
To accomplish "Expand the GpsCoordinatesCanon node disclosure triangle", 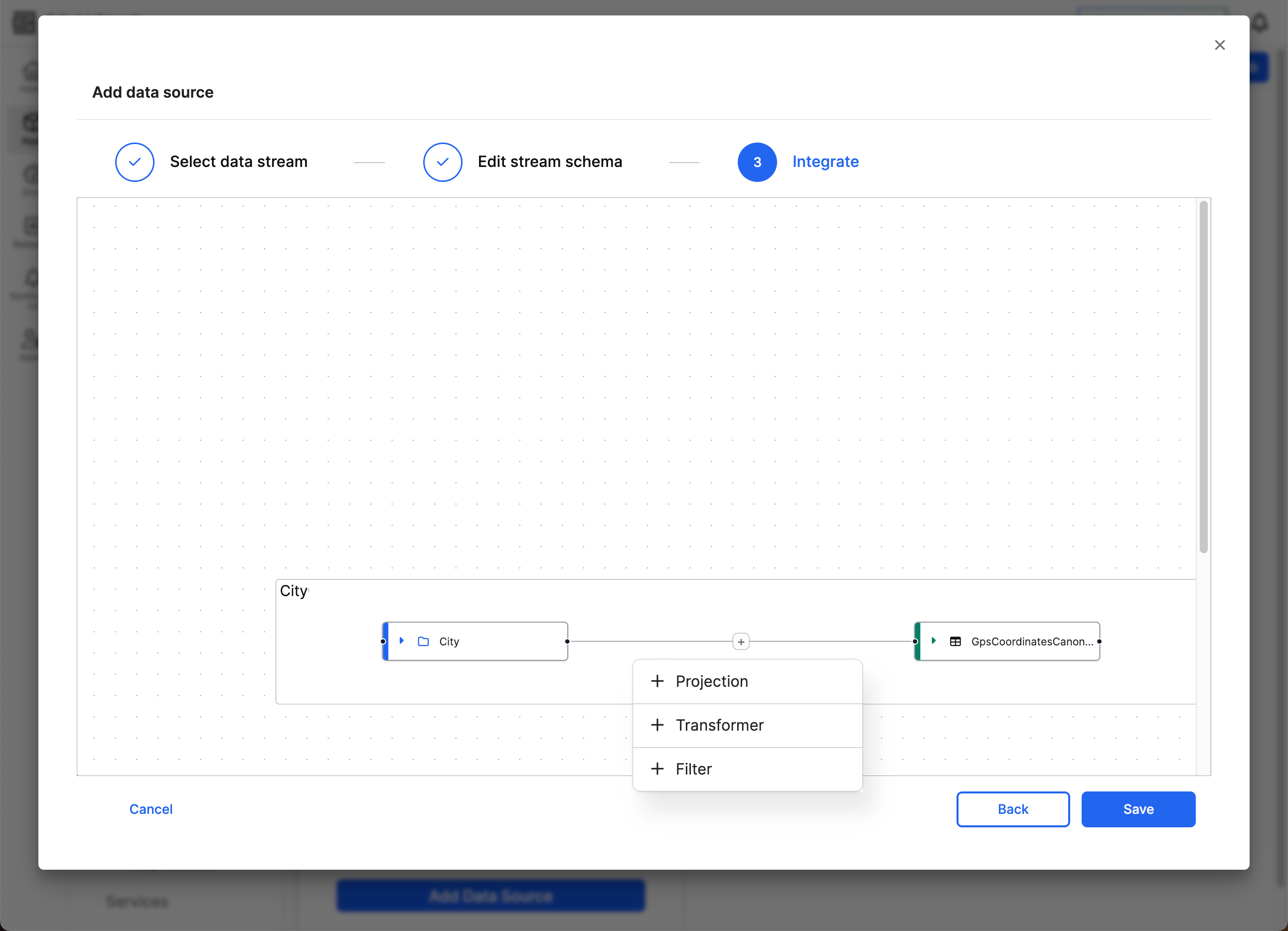I will pos(934,641).
